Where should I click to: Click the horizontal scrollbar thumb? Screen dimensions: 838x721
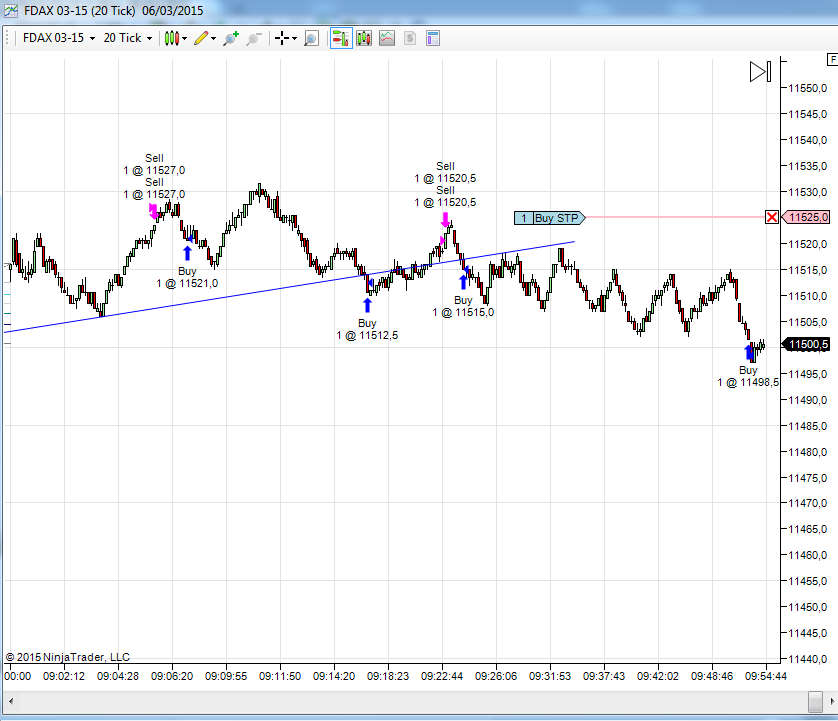click(815, 701)
